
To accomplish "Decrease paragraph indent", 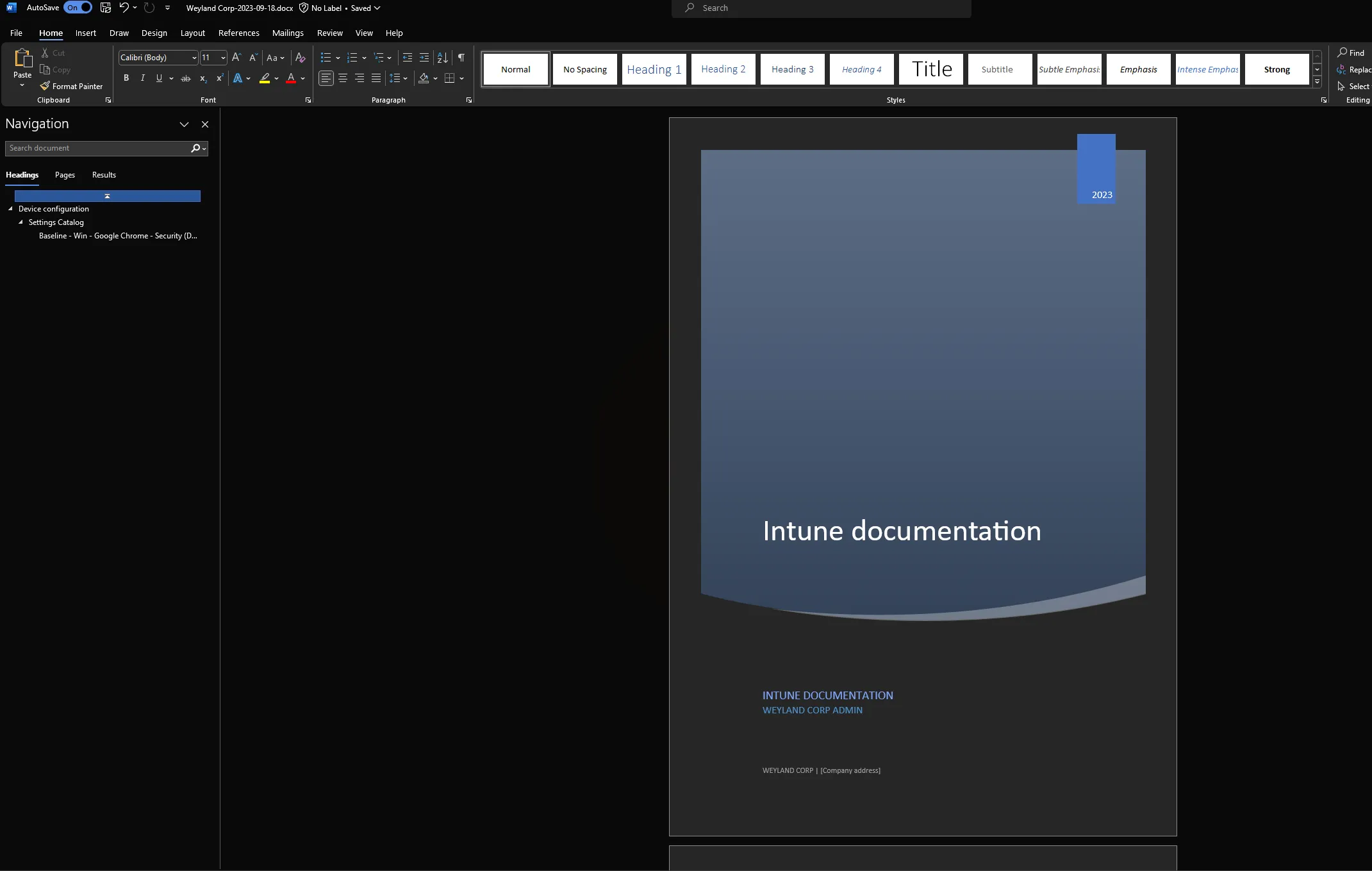I will point(407,58).
